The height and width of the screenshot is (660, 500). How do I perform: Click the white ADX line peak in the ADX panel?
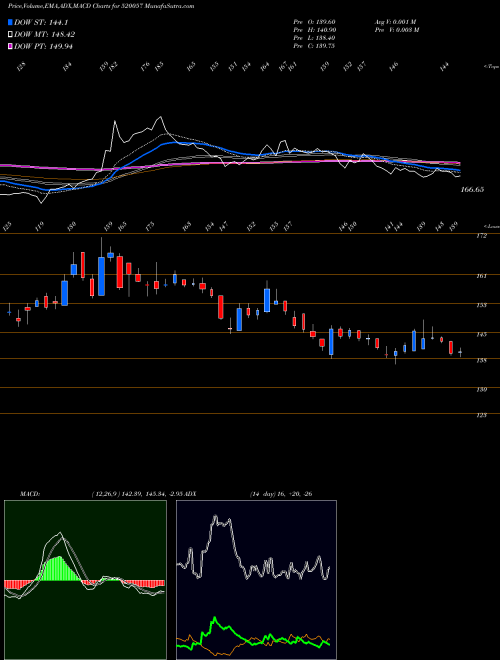pyautogui.click(x=216, y=517)
